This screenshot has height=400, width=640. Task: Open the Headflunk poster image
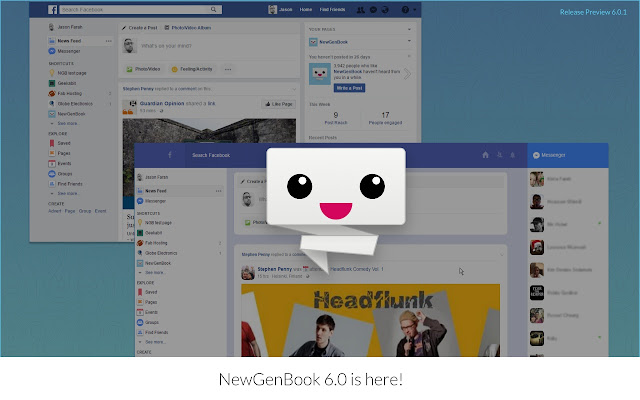pos(370,320)
